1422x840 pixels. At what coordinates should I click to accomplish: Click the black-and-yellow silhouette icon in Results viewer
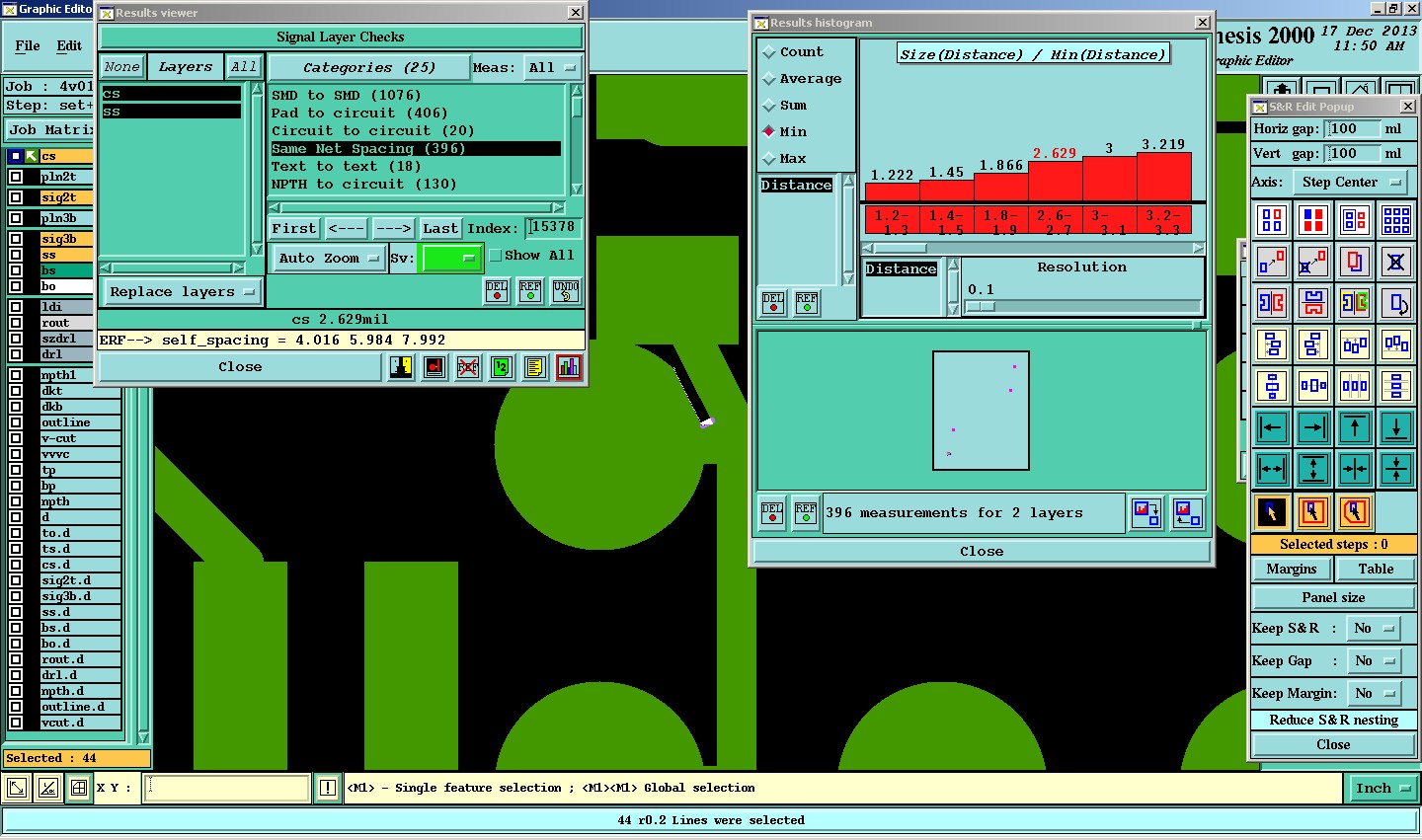pyautogui.click(x=401, y=367)
